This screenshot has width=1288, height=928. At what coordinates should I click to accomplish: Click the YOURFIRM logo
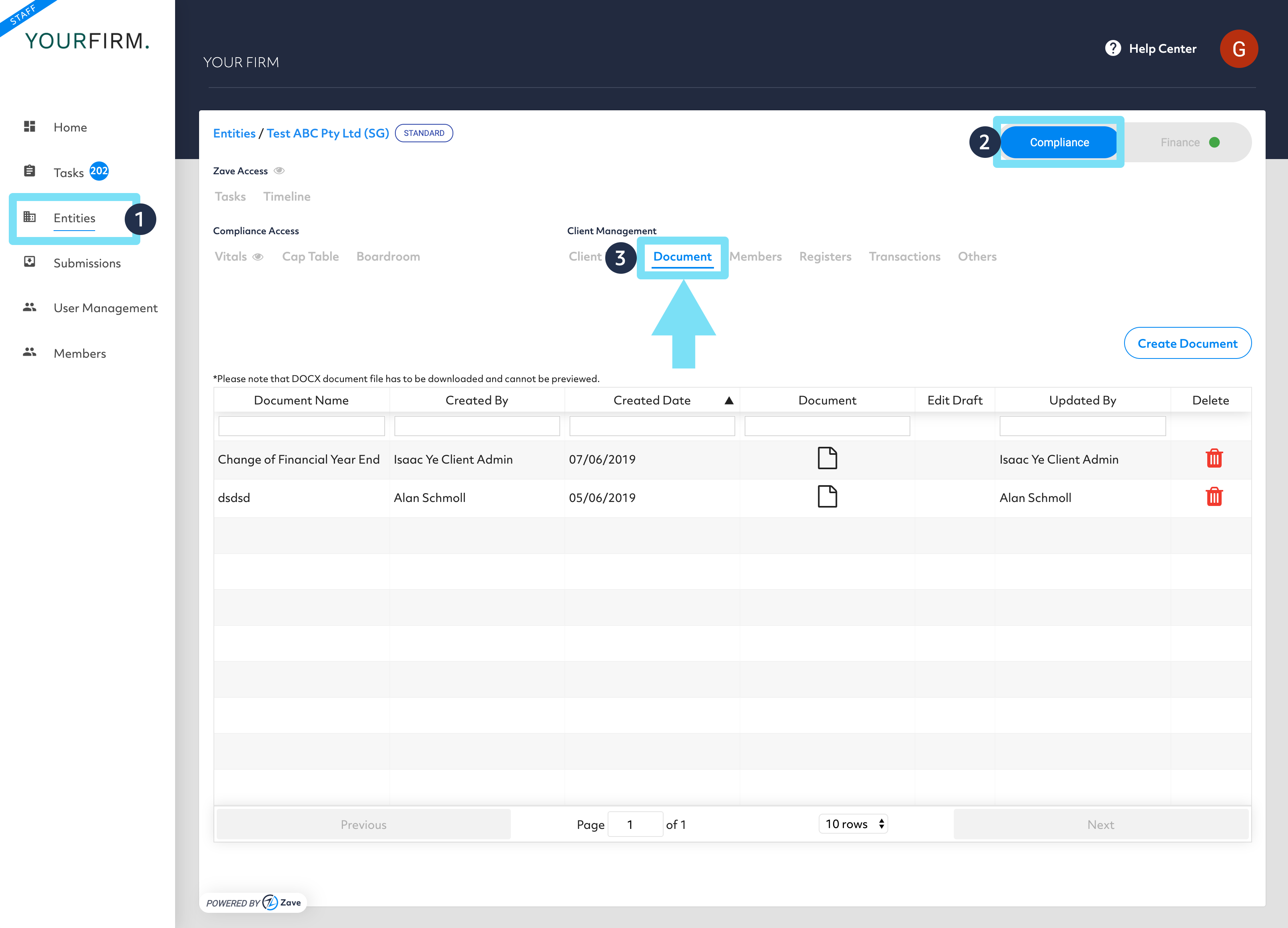point(87,41)
